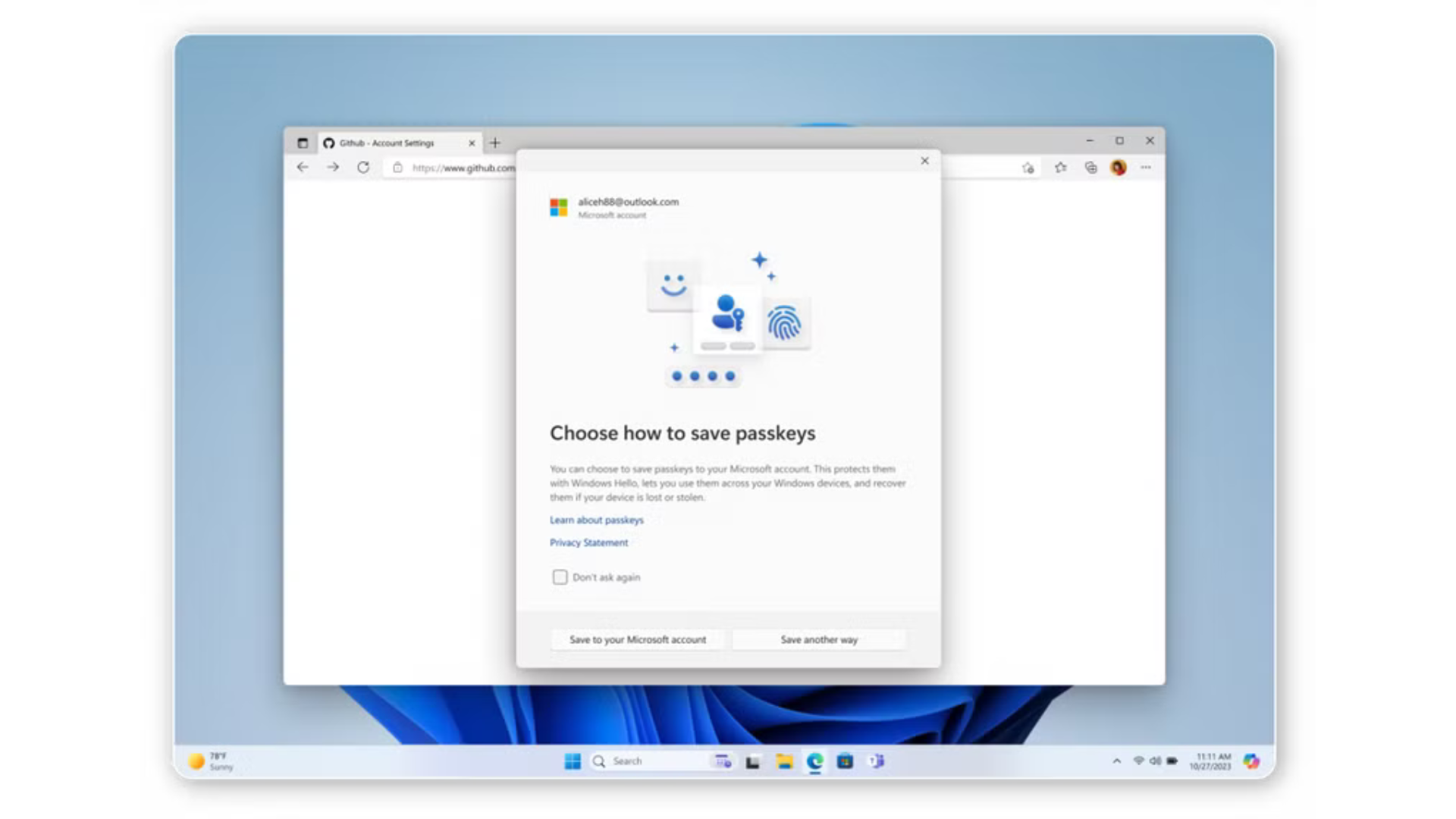Screen dimensions: 1456x819
Task: Expand hidden icons in the system tray
Action: pos(1116,761)
